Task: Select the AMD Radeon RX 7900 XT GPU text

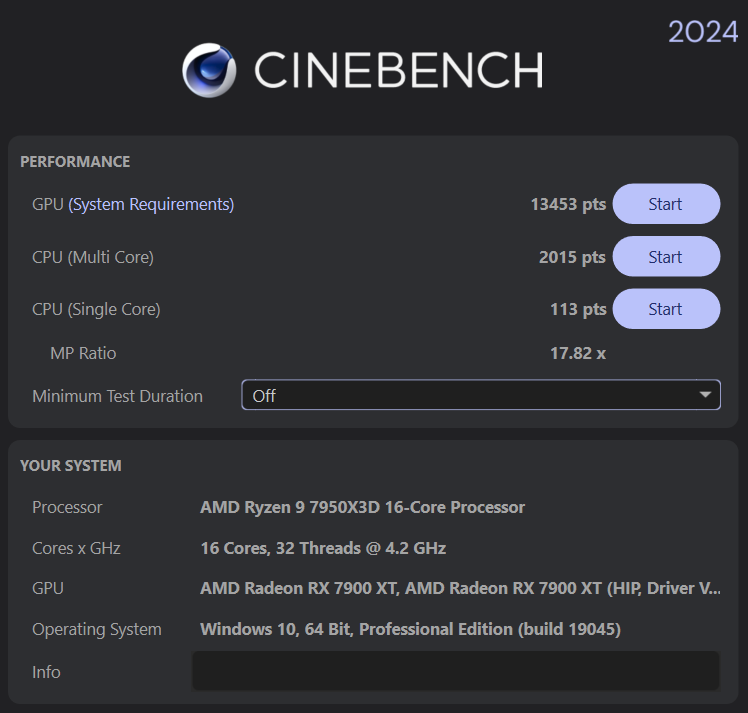Action: [460, 588]
